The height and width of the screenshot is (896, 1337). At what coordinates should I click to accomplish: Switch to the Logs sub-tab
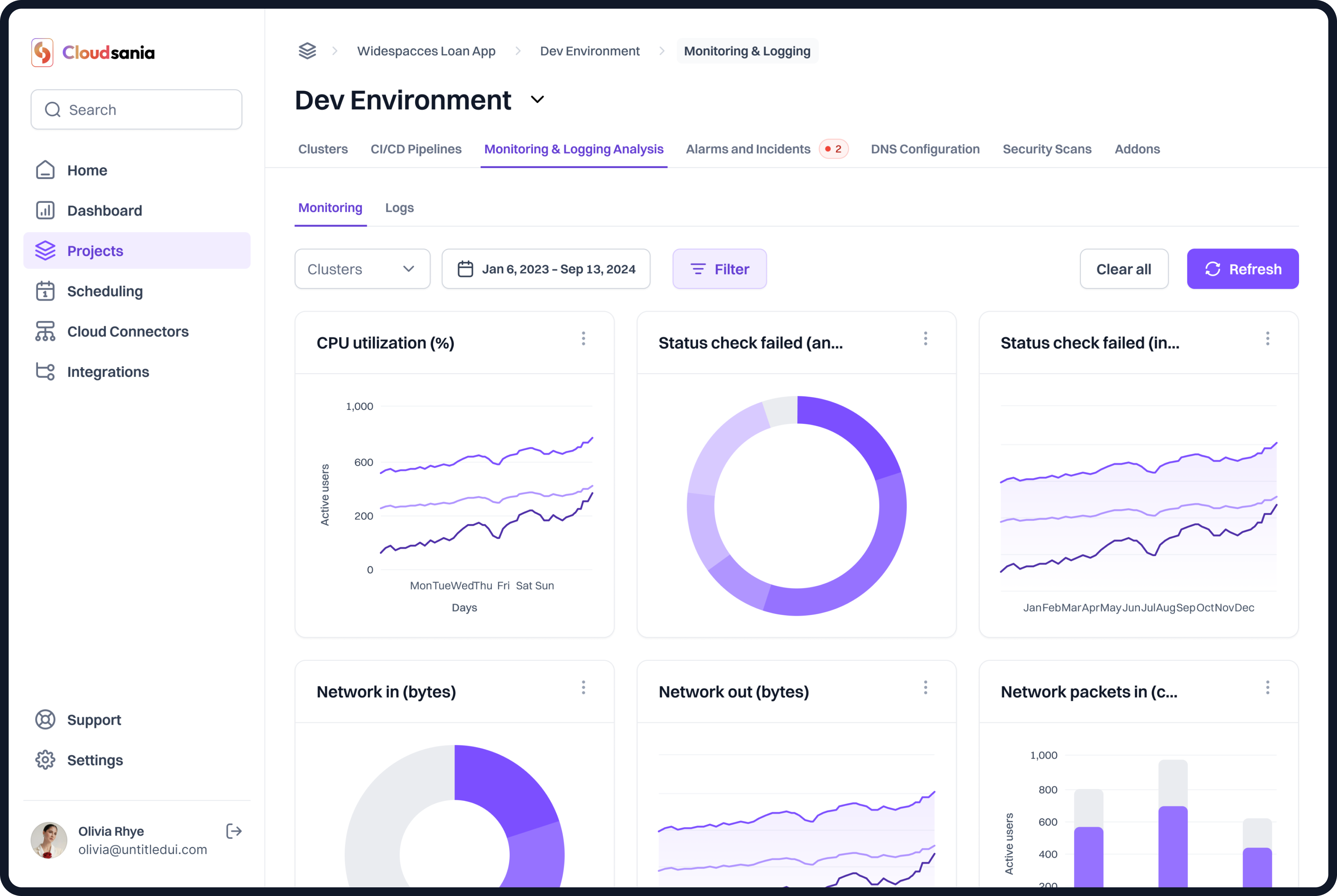click(x=400, y=208)
